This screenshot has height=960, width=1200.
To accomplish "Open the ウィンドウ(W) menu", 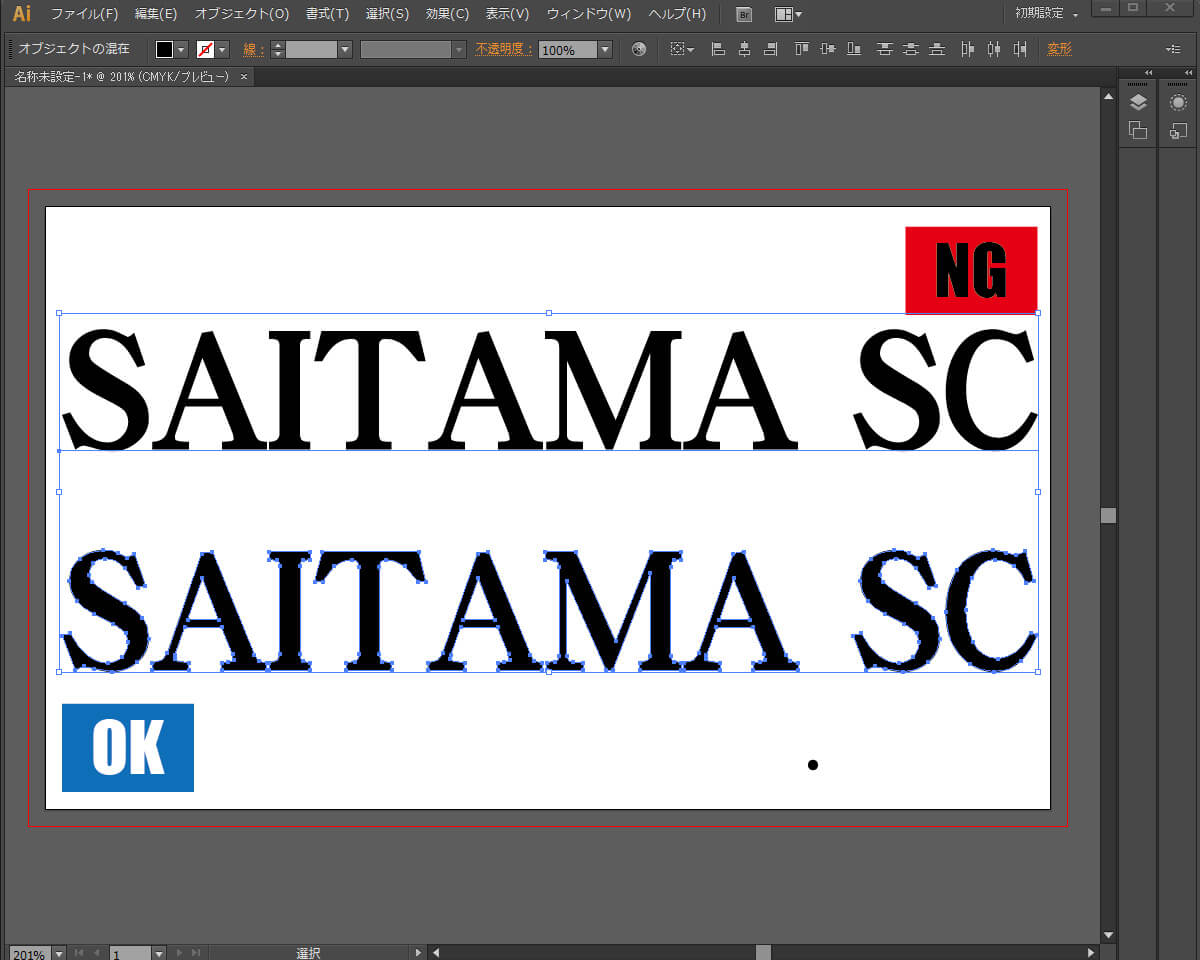I will [x=589, y=14].
